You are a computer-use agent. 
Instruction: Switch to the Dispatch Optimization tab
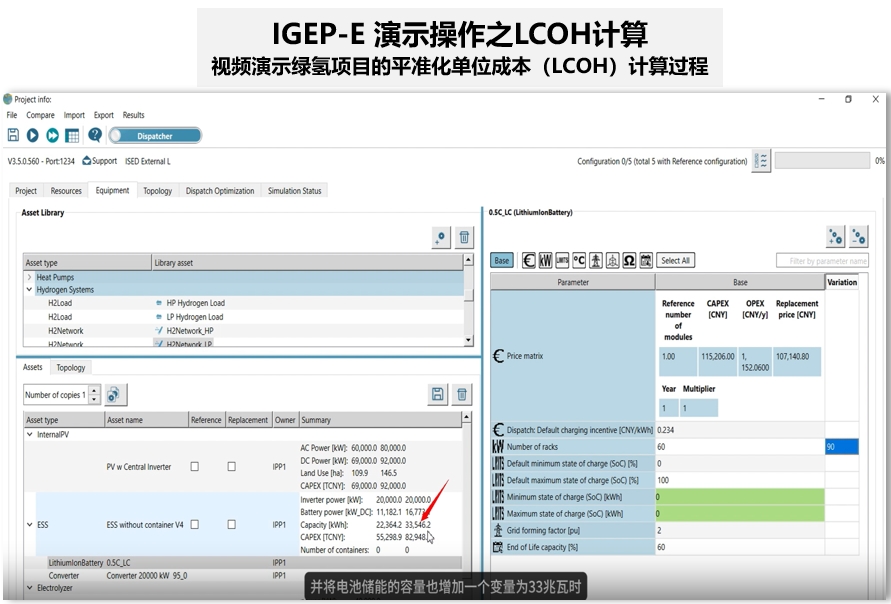(x=220, y=191)
